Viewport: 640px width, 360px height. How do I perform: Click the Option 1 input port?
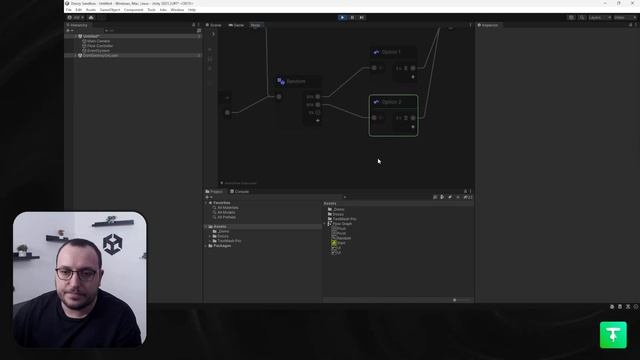374,68
